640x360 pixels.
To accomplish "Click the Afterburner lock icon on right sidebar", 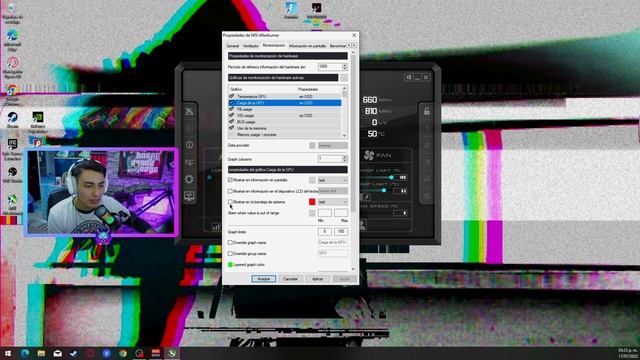I will click(427, 111).
